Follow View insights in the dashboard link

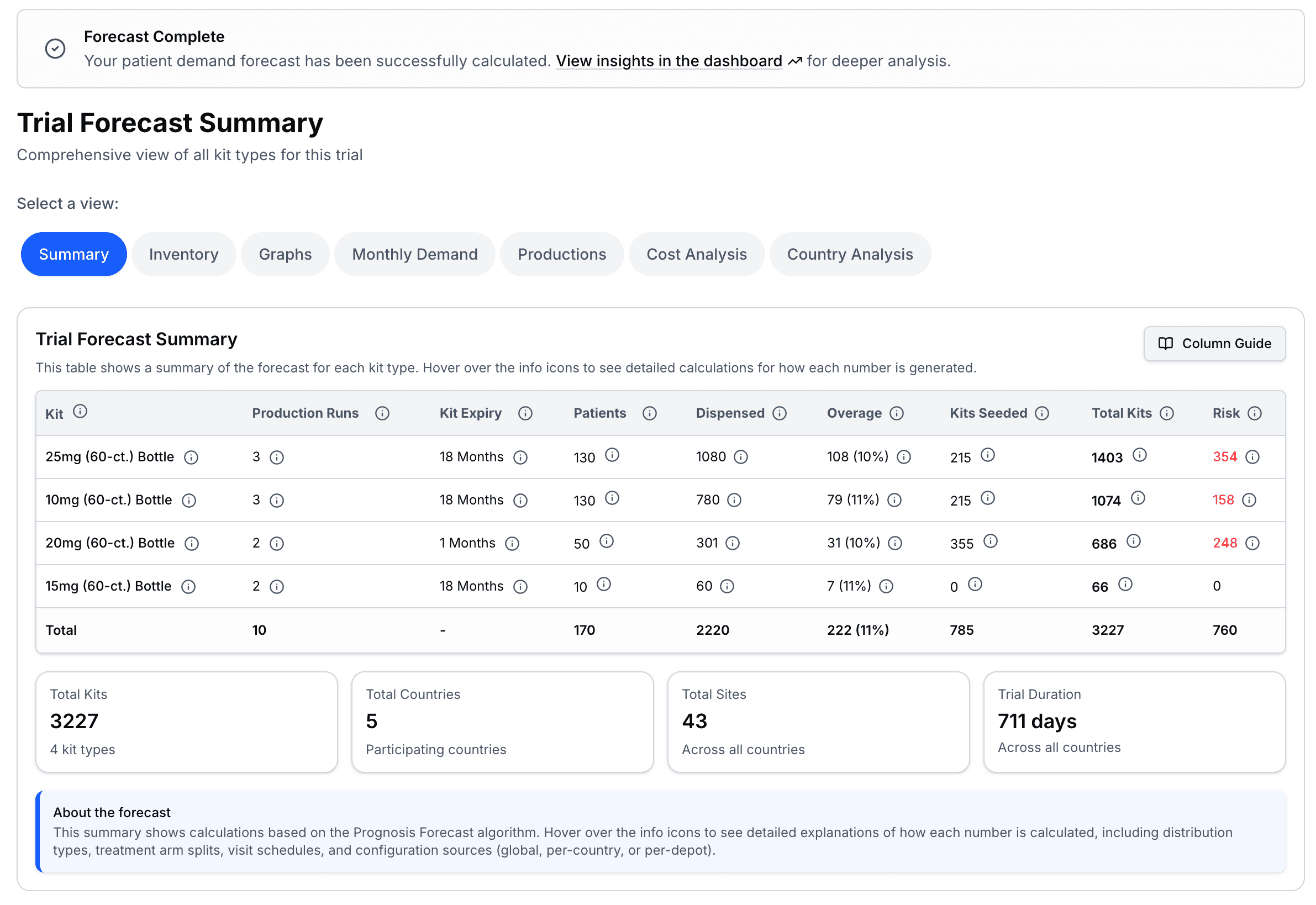coord(668,61)
